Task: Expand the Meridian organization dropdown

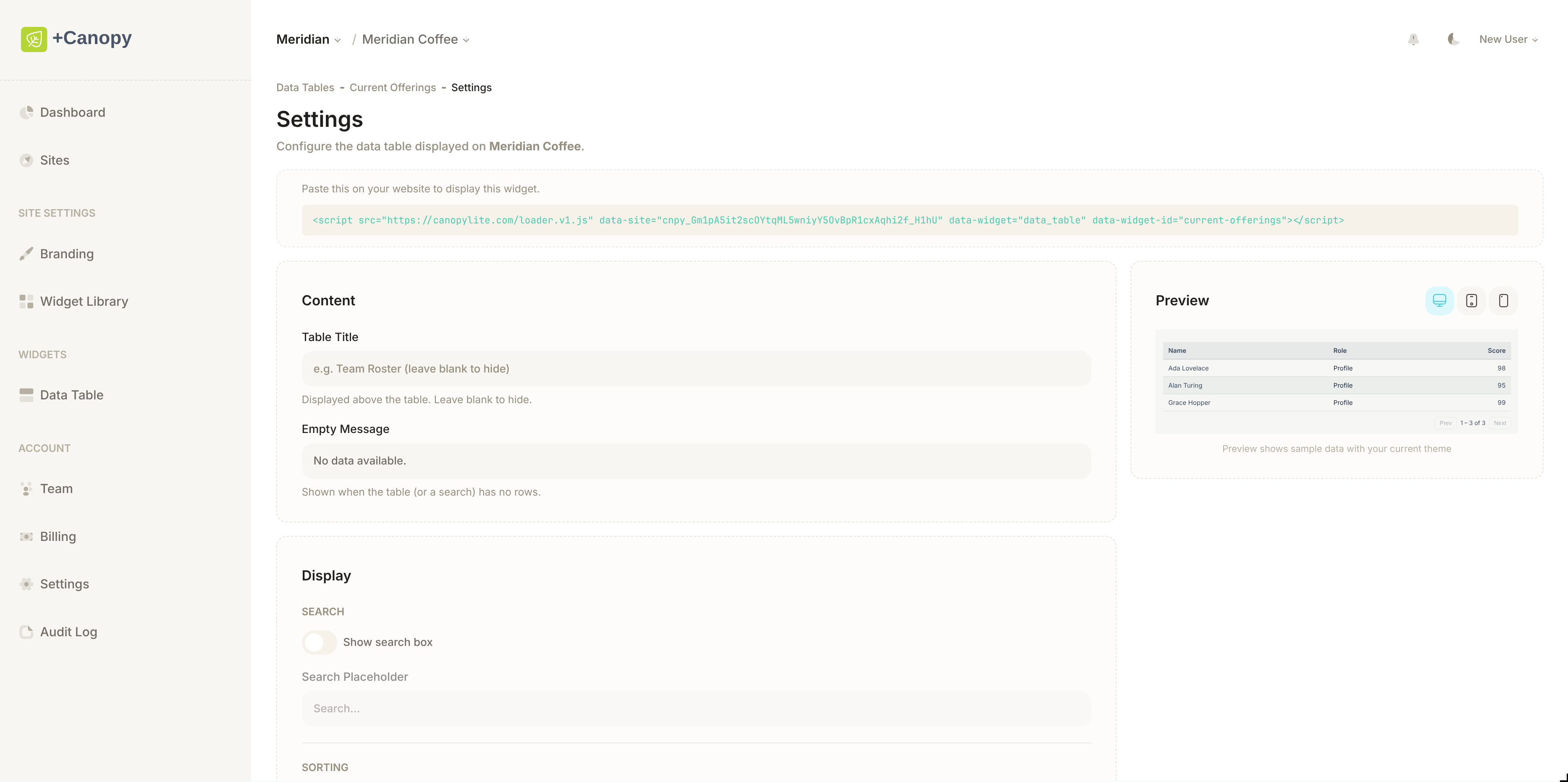Action: point(308,39)
